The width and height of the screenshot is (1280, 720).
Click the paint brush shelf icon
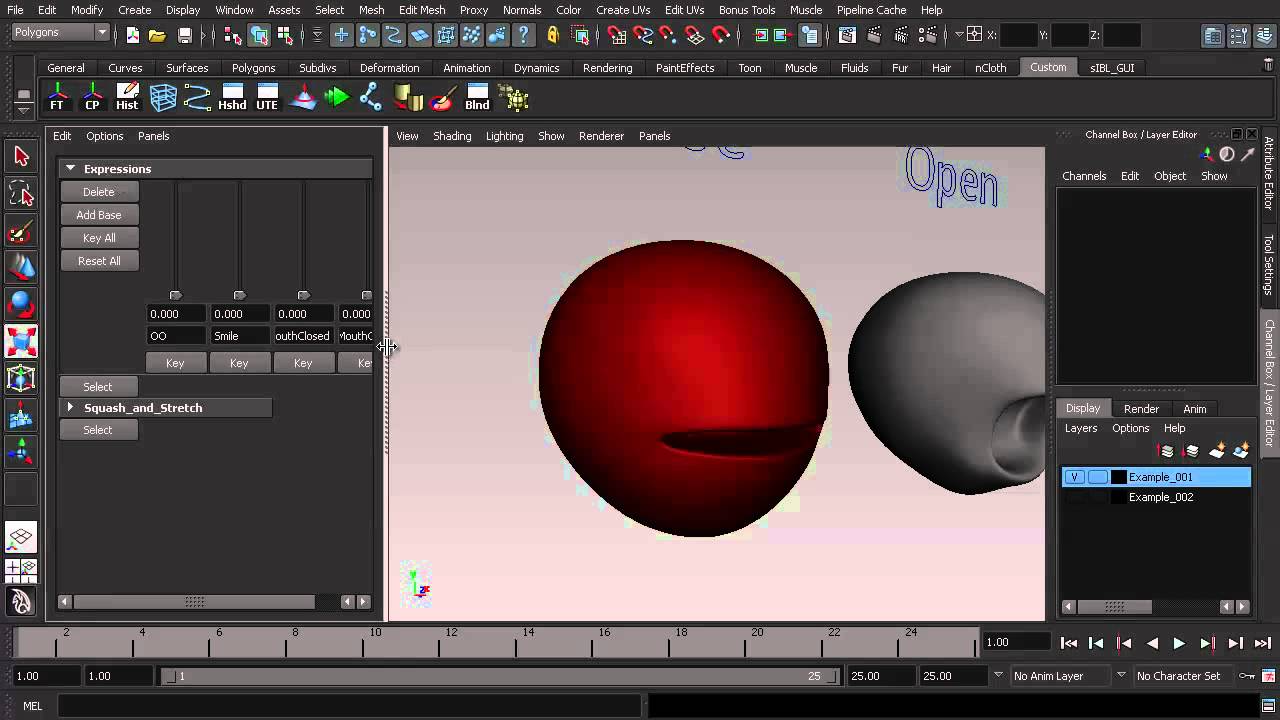tap(442, 98)
